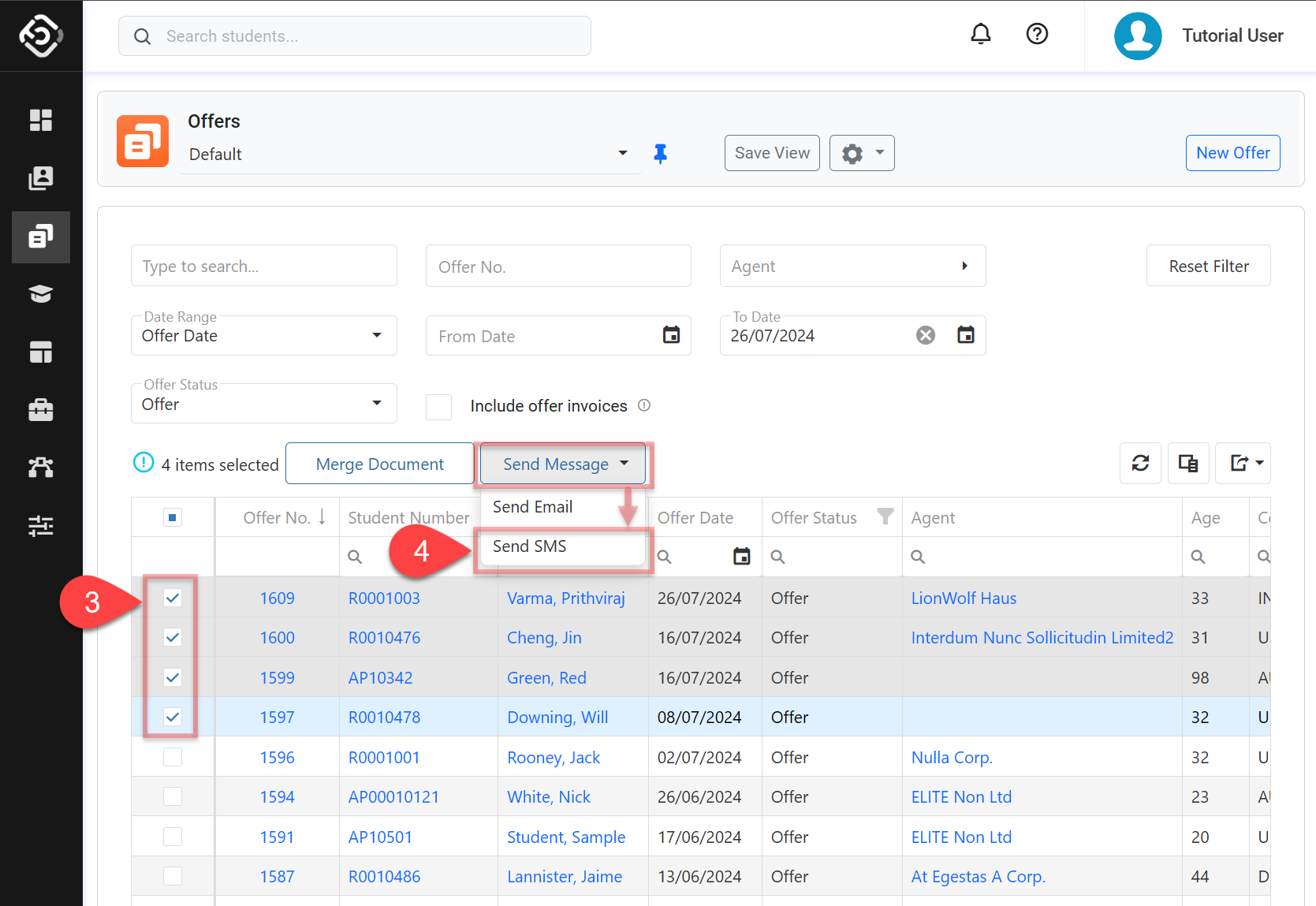Sort by the Offer Date column header

coord(695,517)
